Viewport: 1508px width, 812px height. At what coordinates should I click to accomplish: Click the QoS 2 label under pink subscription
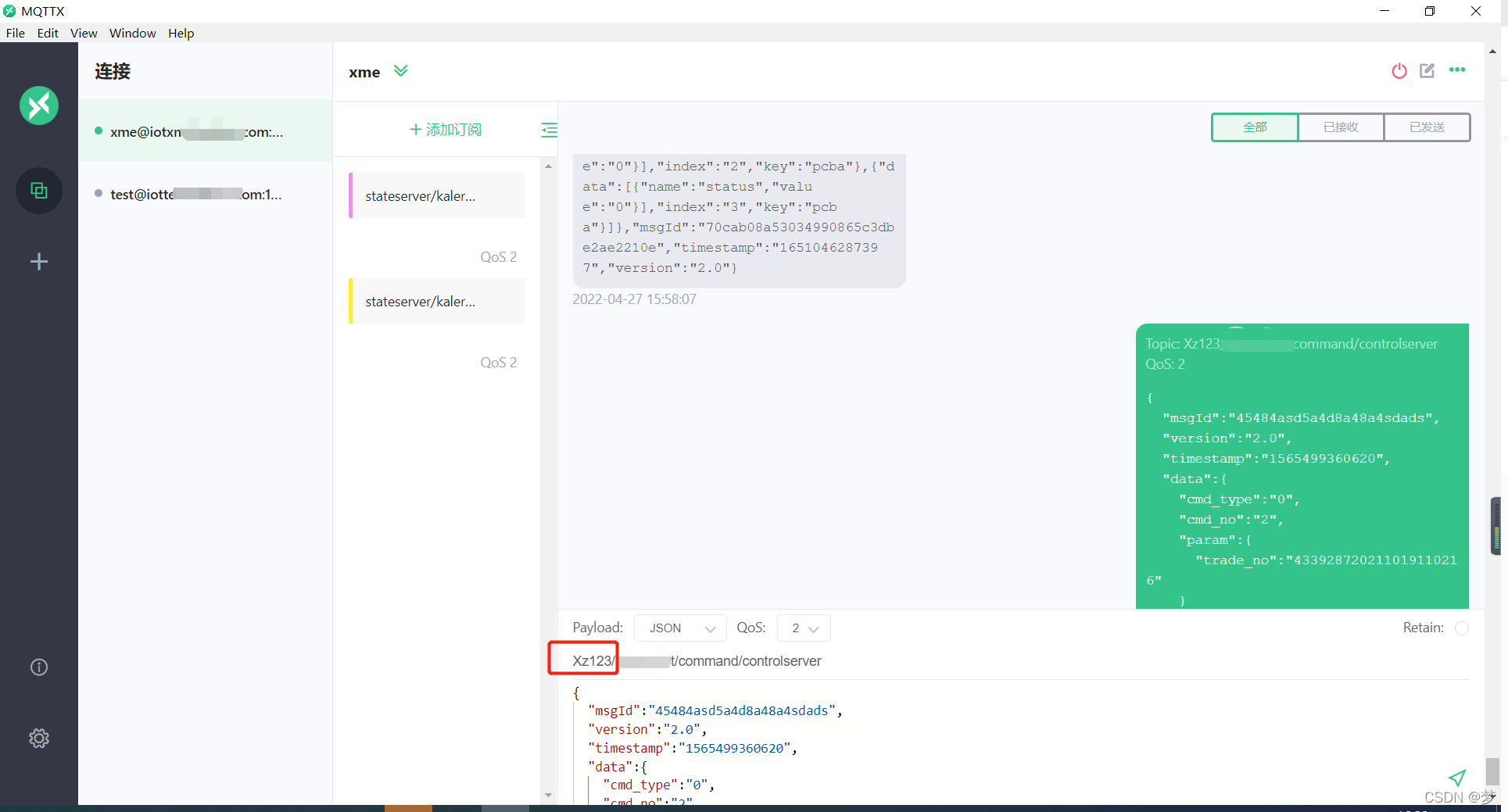[499, 257]
